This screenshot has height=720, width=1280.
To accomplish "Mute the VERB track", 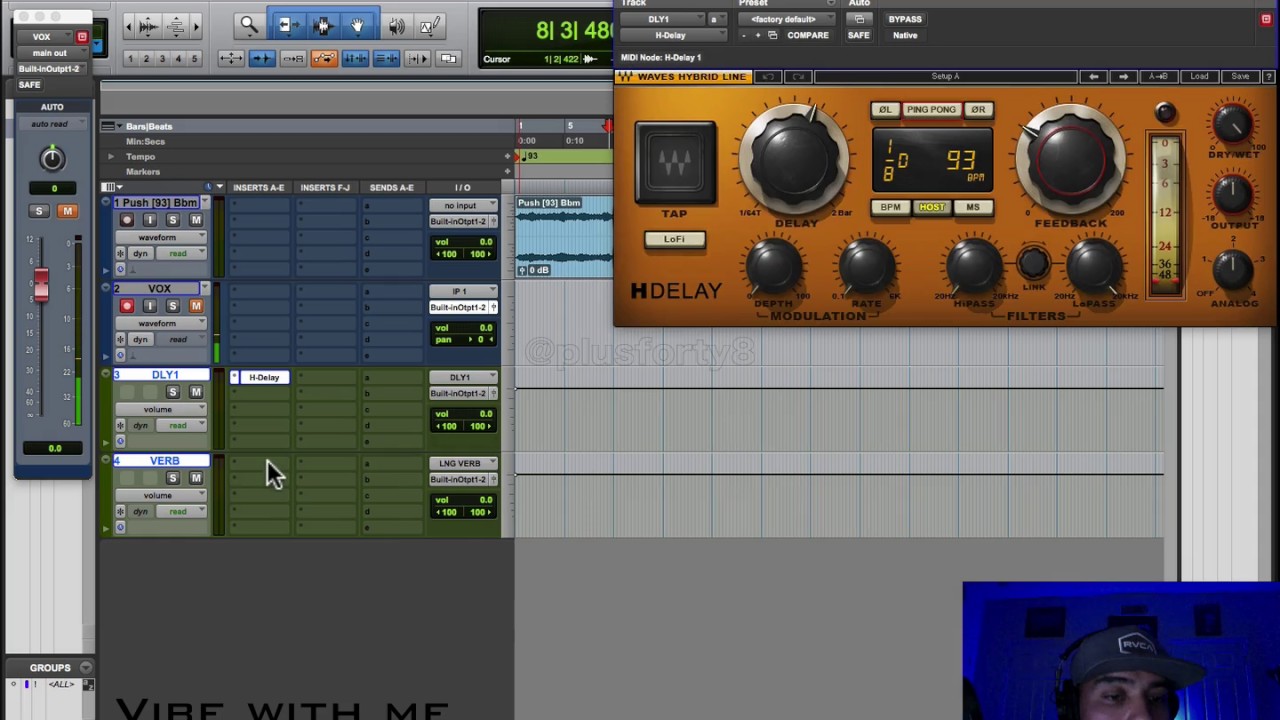I will coord(196,478).
